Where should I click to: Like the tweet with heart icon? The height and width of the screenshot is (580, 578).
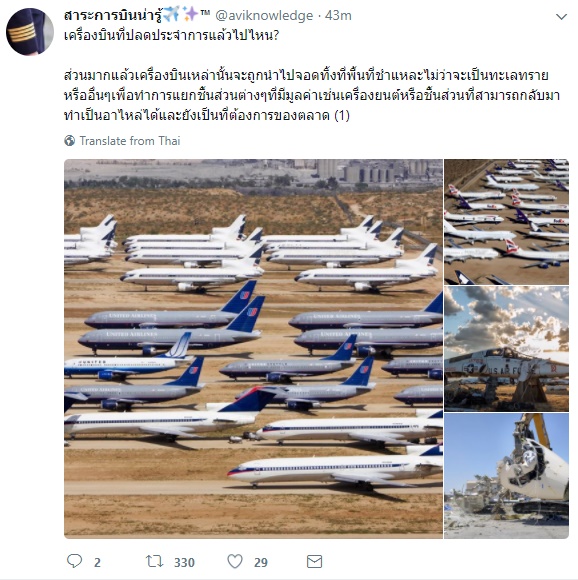click(x=235, y=561)
